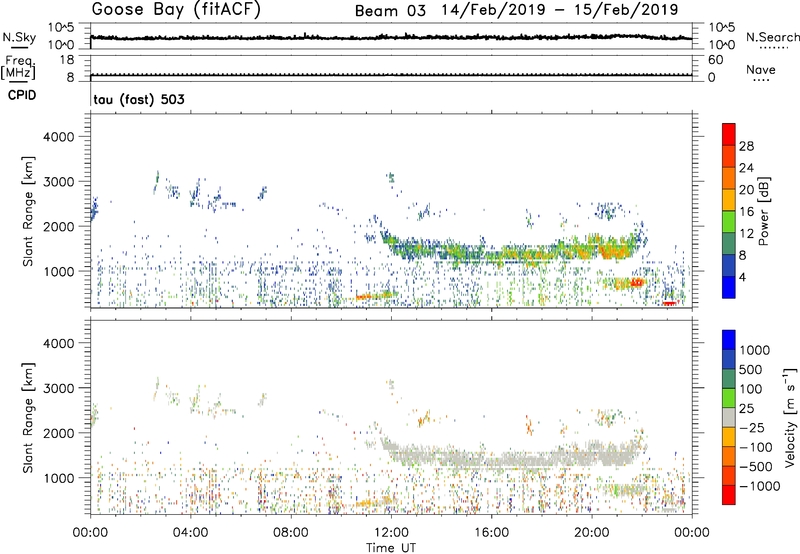Click the gray segment of Velocity colorbar
This screenshot has height=554, width=800.
click(x=729, y=418)
